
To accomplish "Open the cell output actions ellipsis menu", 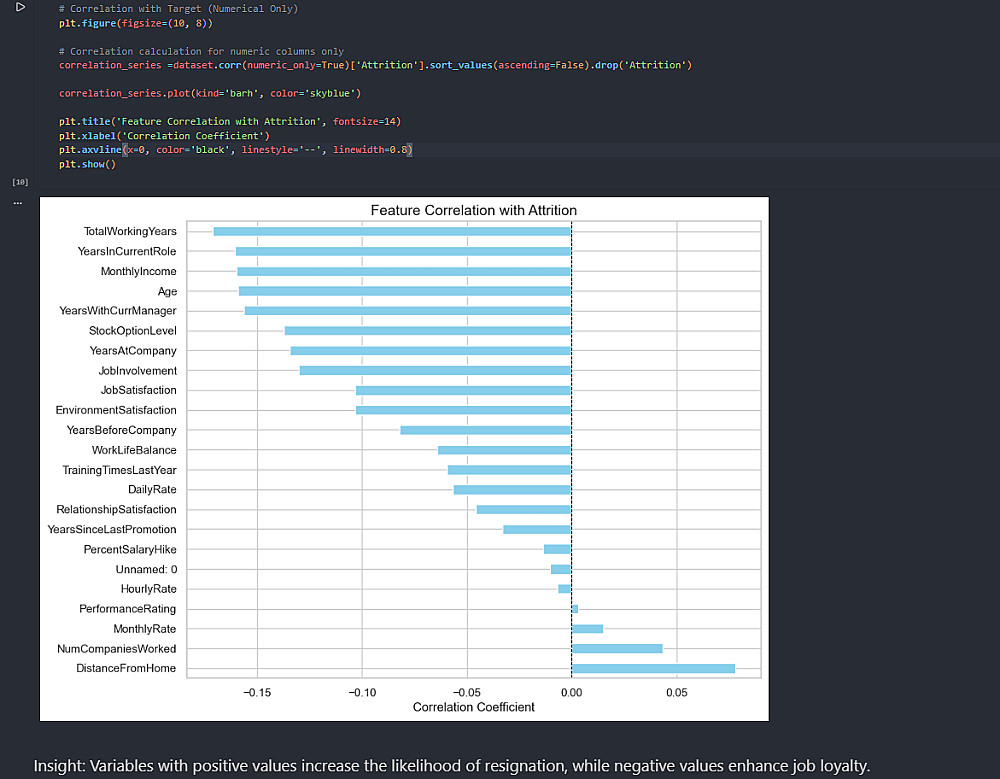I will tap(17, 203).
